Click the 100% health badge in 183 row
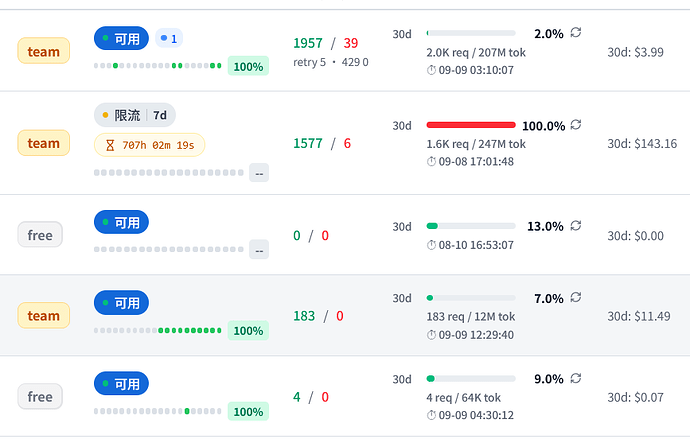The image size is (690, 439). click(x=248, y=330)
